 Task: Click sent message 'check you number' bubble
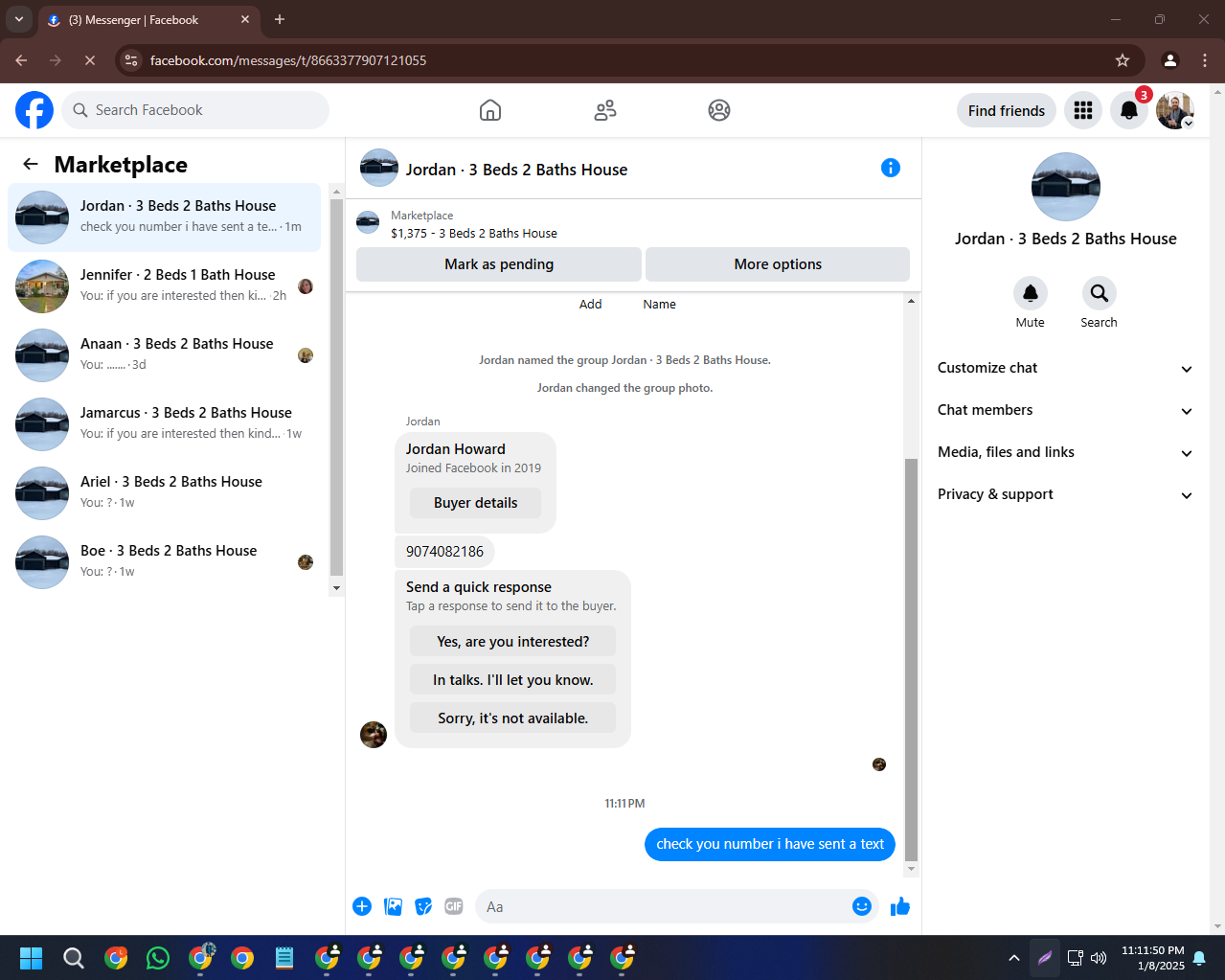[770, 844]
